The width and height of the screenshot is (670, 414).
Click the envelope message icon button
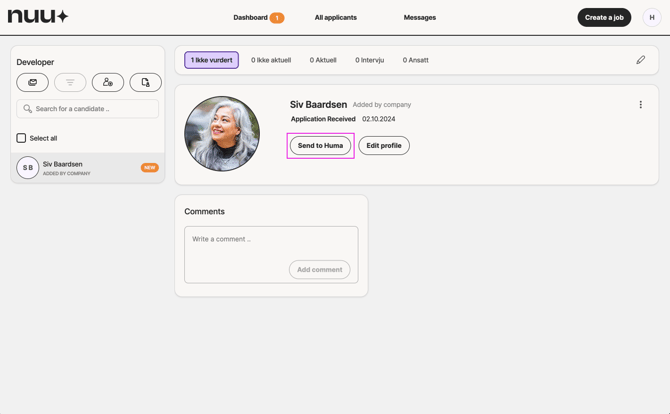tap(32, 82)
